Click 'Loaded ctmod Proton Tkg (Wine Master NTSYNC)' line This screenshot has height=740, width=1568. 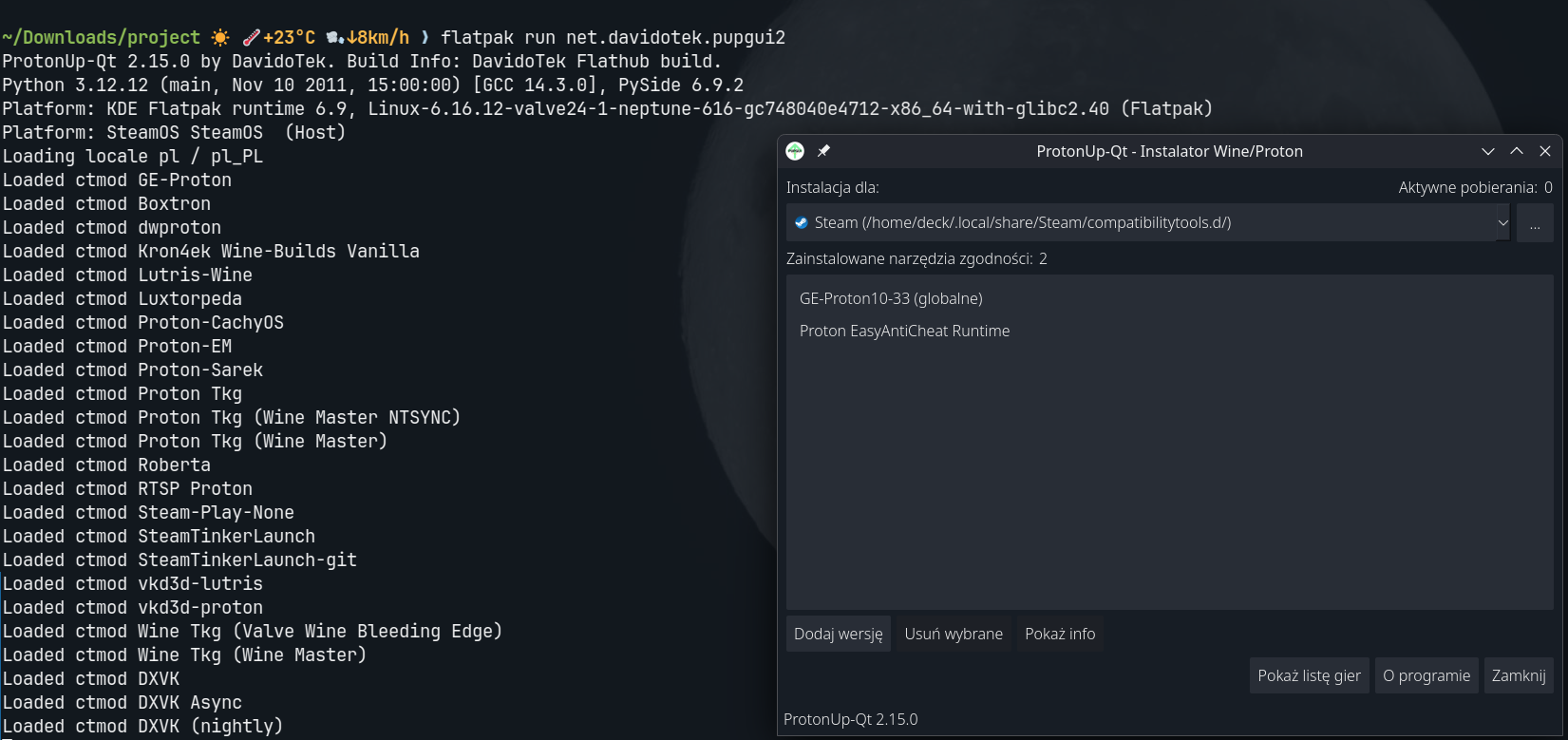(x=232, y=418)
